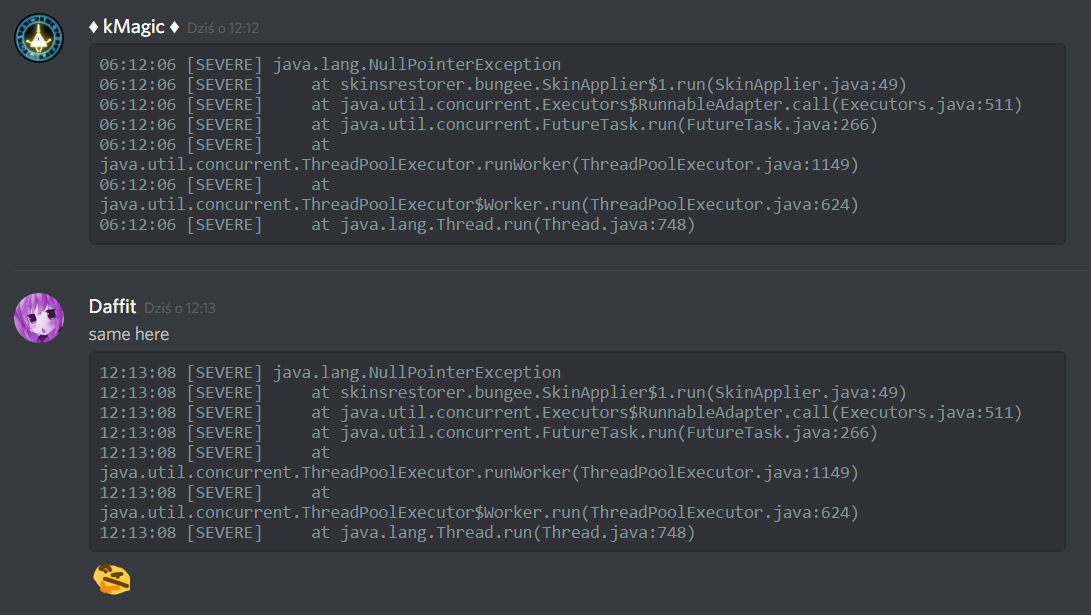Click ThreadPoolExecutor.java:624 line in Daffit's log
Screen dimensions: 1091x615
click(x=479, y=513)
